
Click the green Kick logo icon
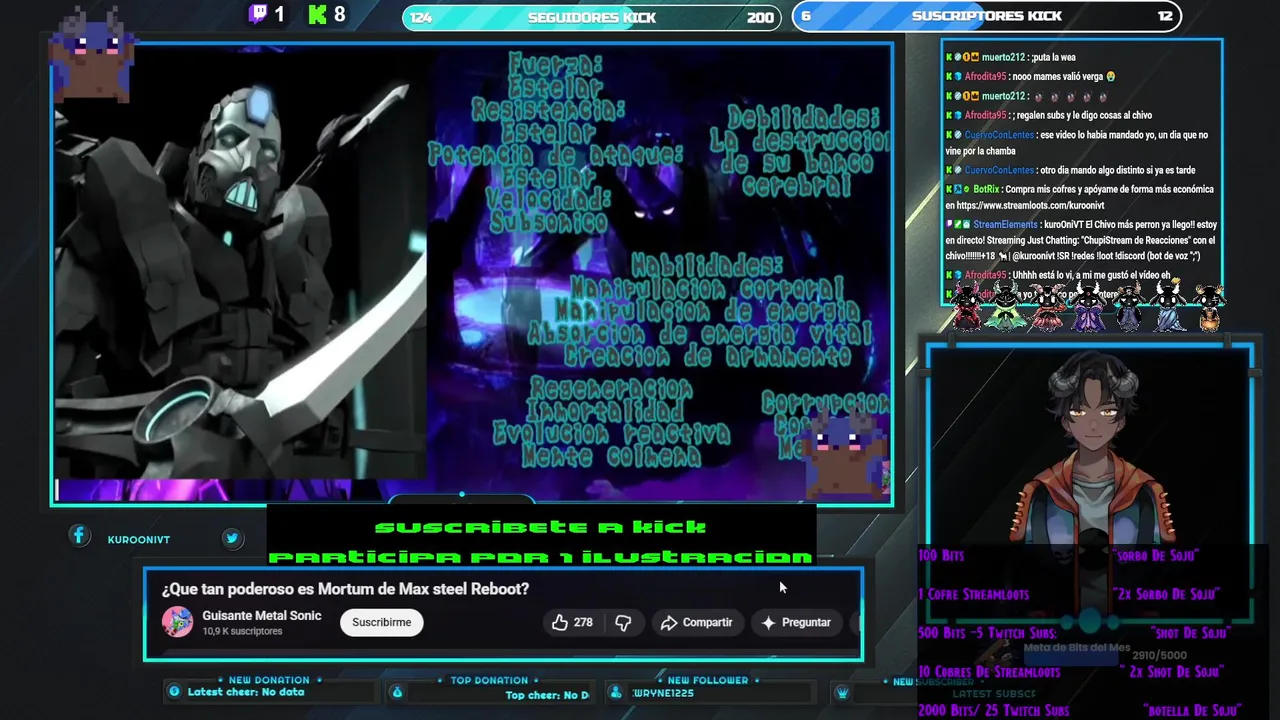coord(317,14)
